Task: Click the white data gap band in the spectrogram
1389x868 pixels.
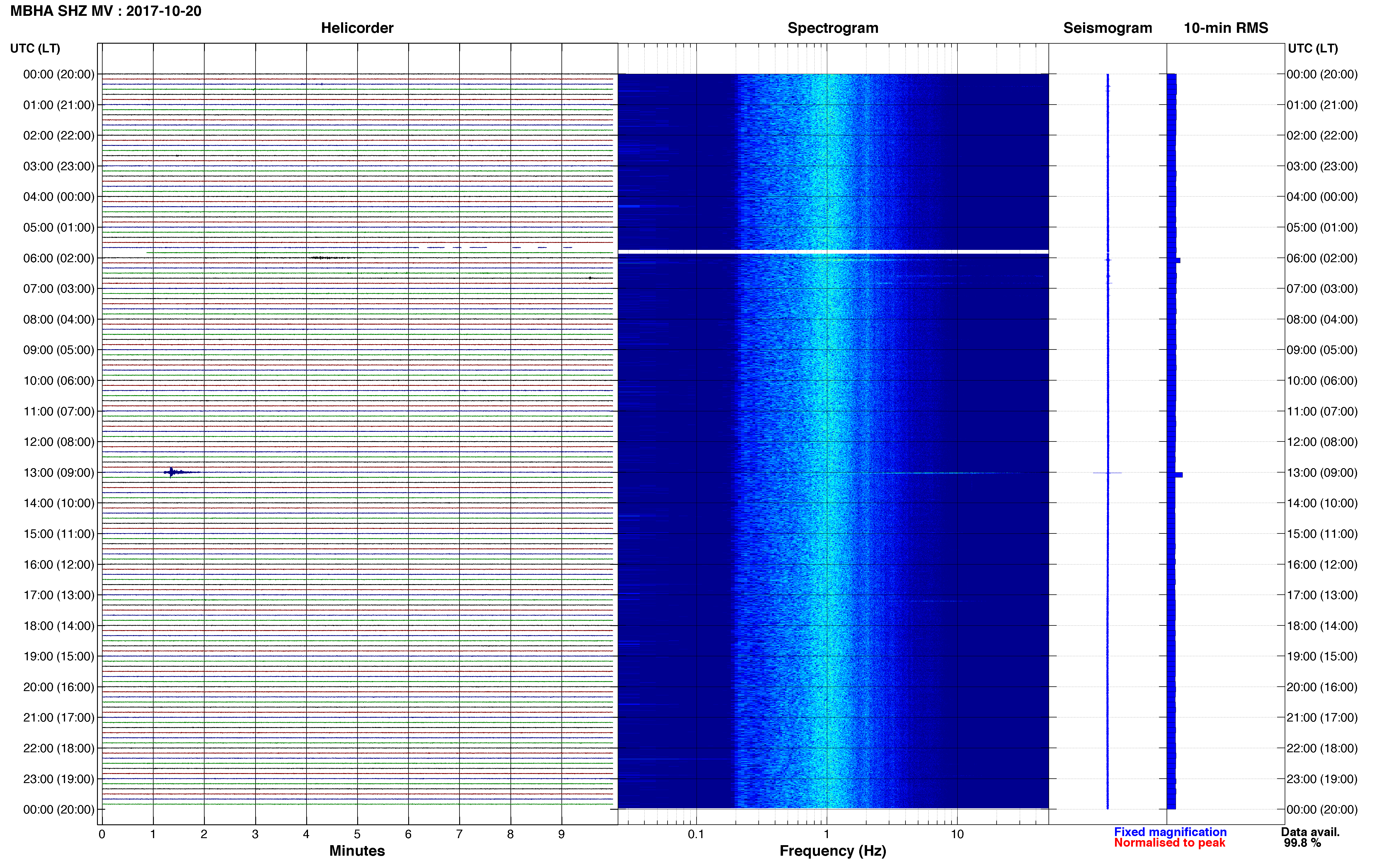Action: [833, 251]
